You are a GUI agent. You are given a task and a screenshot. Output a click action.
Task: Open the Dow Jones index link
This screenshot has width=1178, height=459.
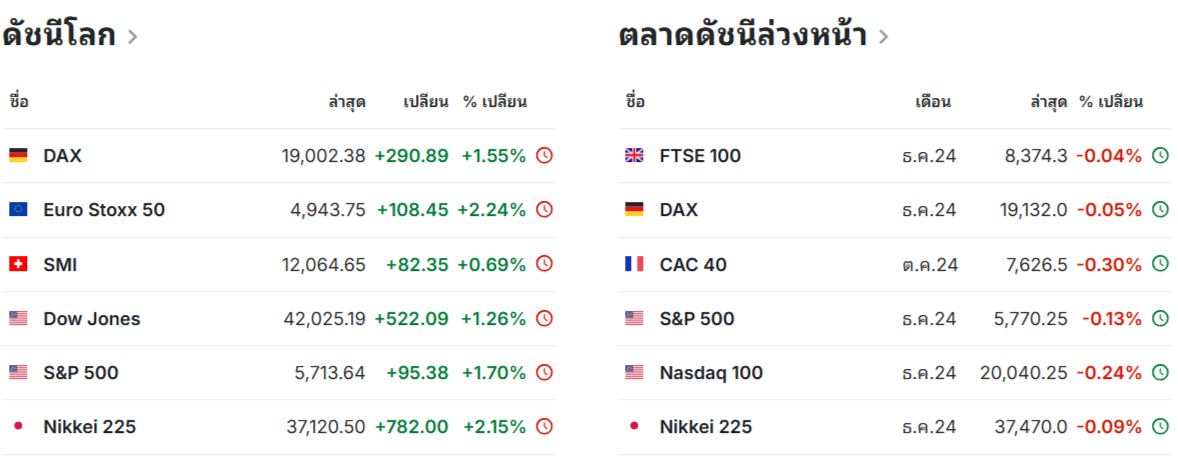click(x=92, y=319)
